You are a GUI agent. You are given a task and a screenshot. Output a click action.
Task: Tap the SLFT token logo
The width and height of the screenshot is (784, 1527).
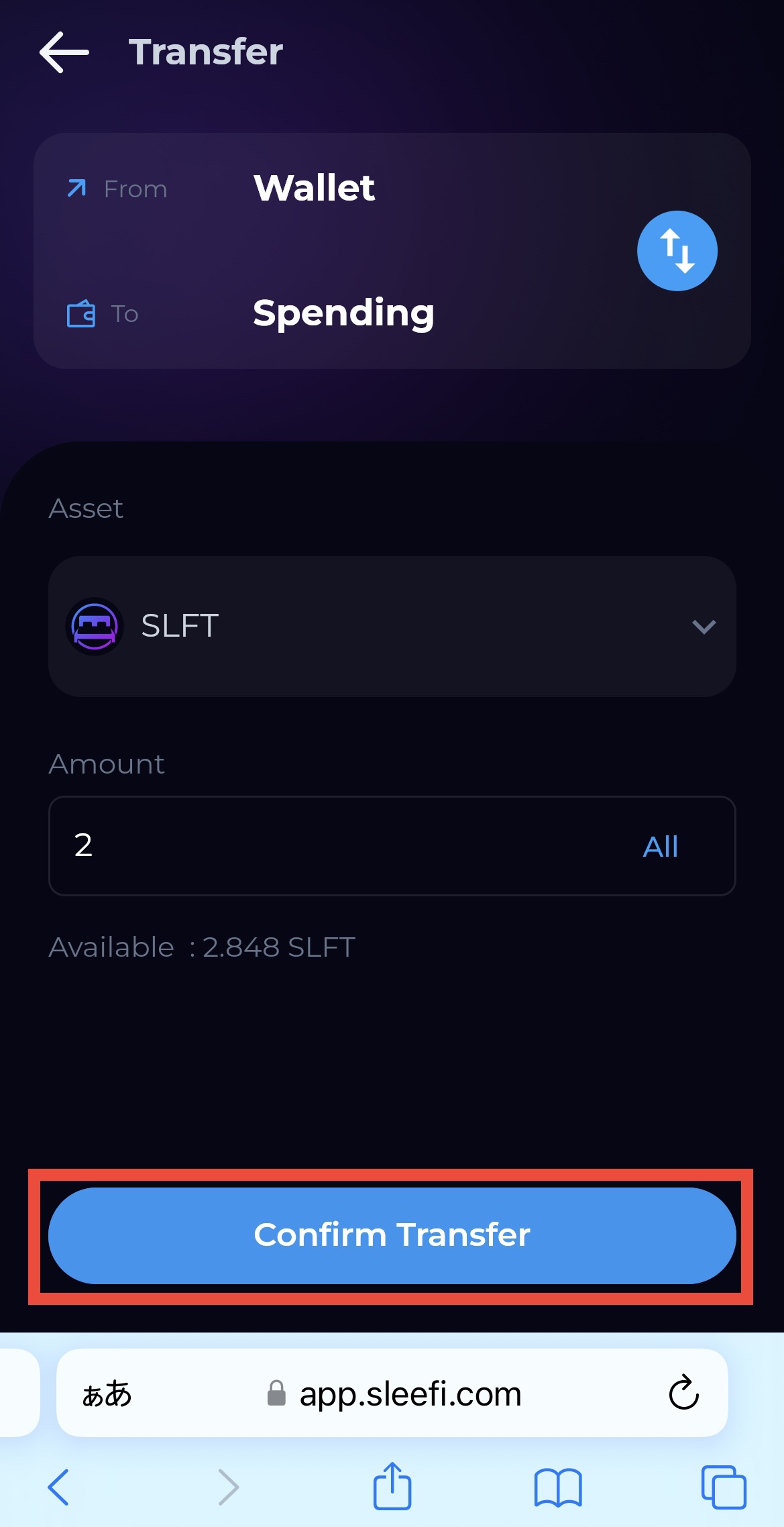pos(95,626)
